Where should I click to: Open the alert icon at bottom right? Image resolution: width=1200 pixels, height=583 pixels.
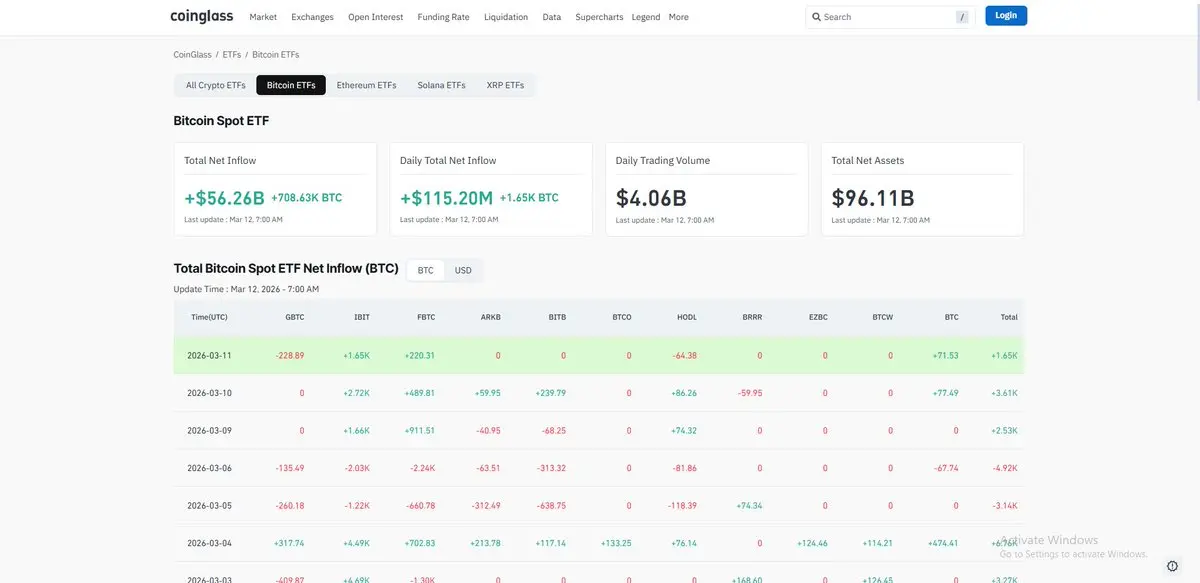coord(1172,566)
